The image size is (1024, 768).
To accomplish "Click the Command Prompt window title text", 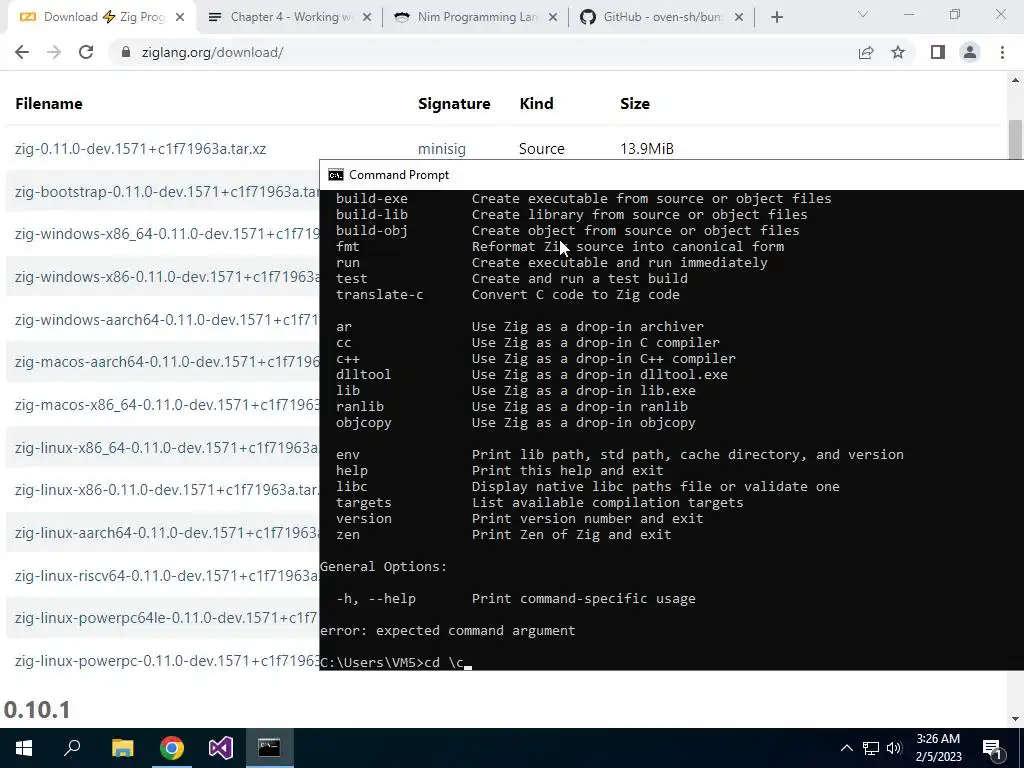I will click(399, 174).
